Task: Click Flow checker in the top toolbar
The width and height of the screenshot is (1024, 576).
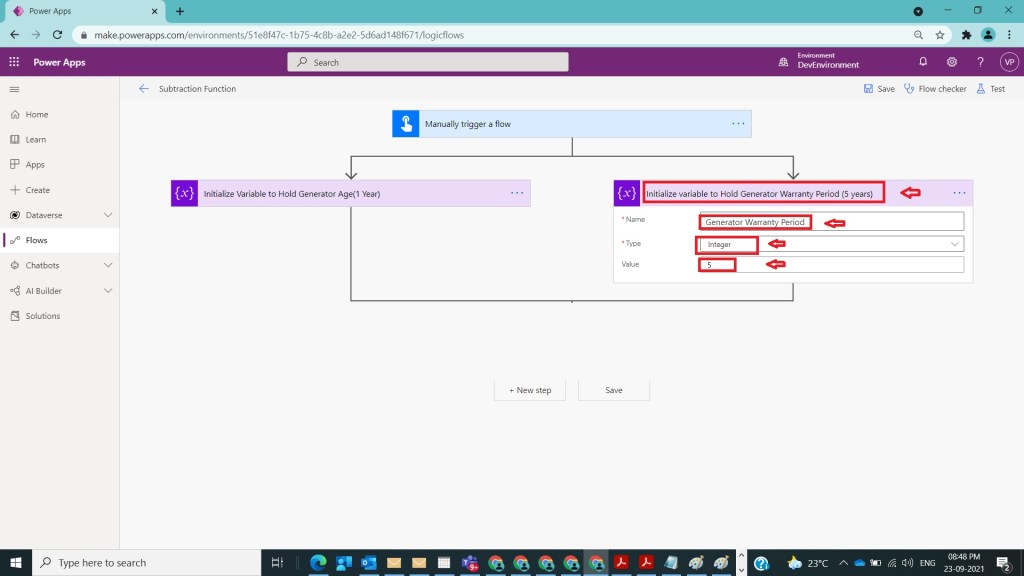Action: coord(935,89)
